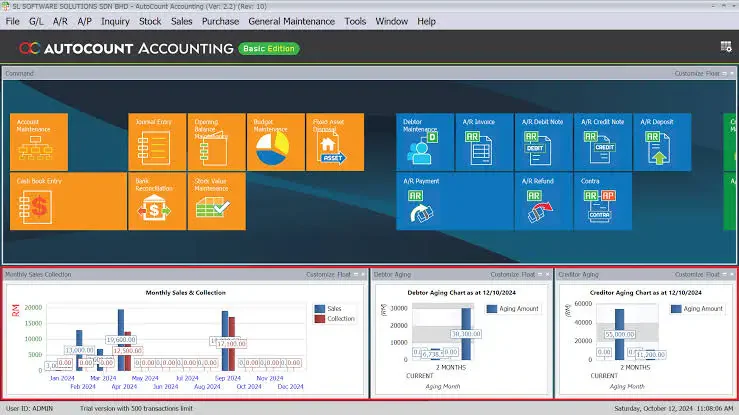Click the dashboard layout settings icon
This screenshot has width=739, height=415.
(x=726, y=47)
